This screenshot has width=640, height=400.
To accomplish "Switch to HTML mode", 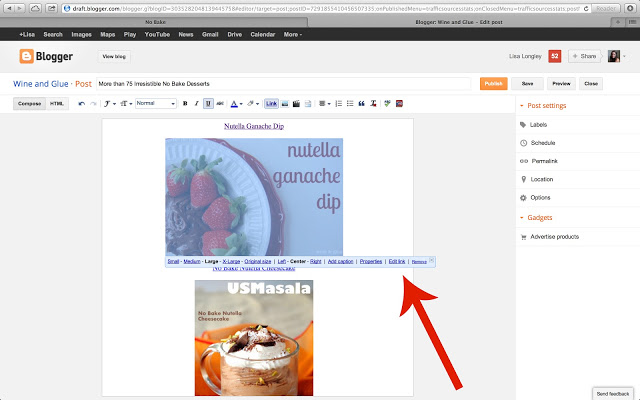I will 57,104.
